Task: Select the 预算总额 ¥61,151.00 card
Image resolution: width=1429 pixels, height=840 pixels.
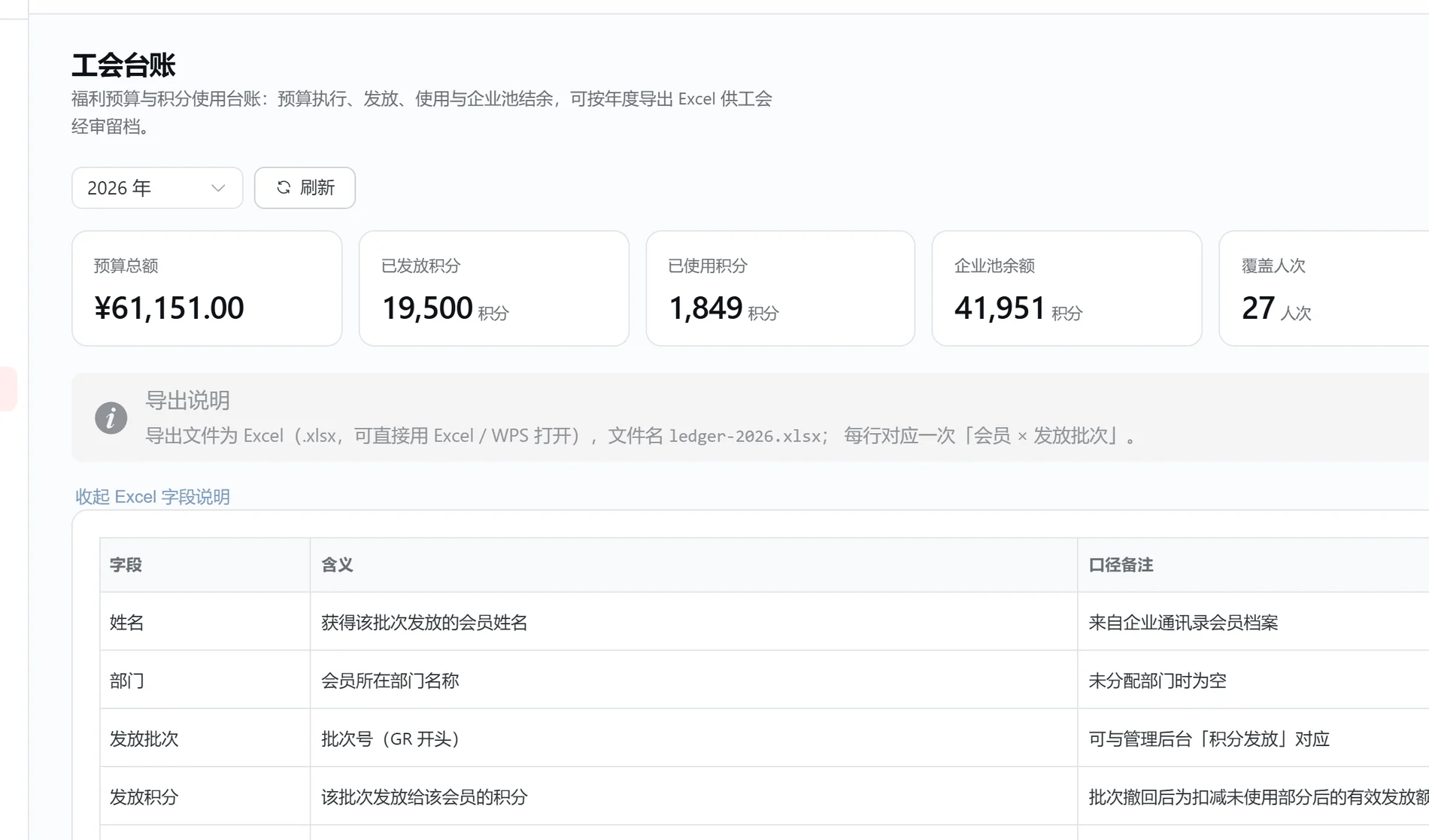Action: coord(207,288)
